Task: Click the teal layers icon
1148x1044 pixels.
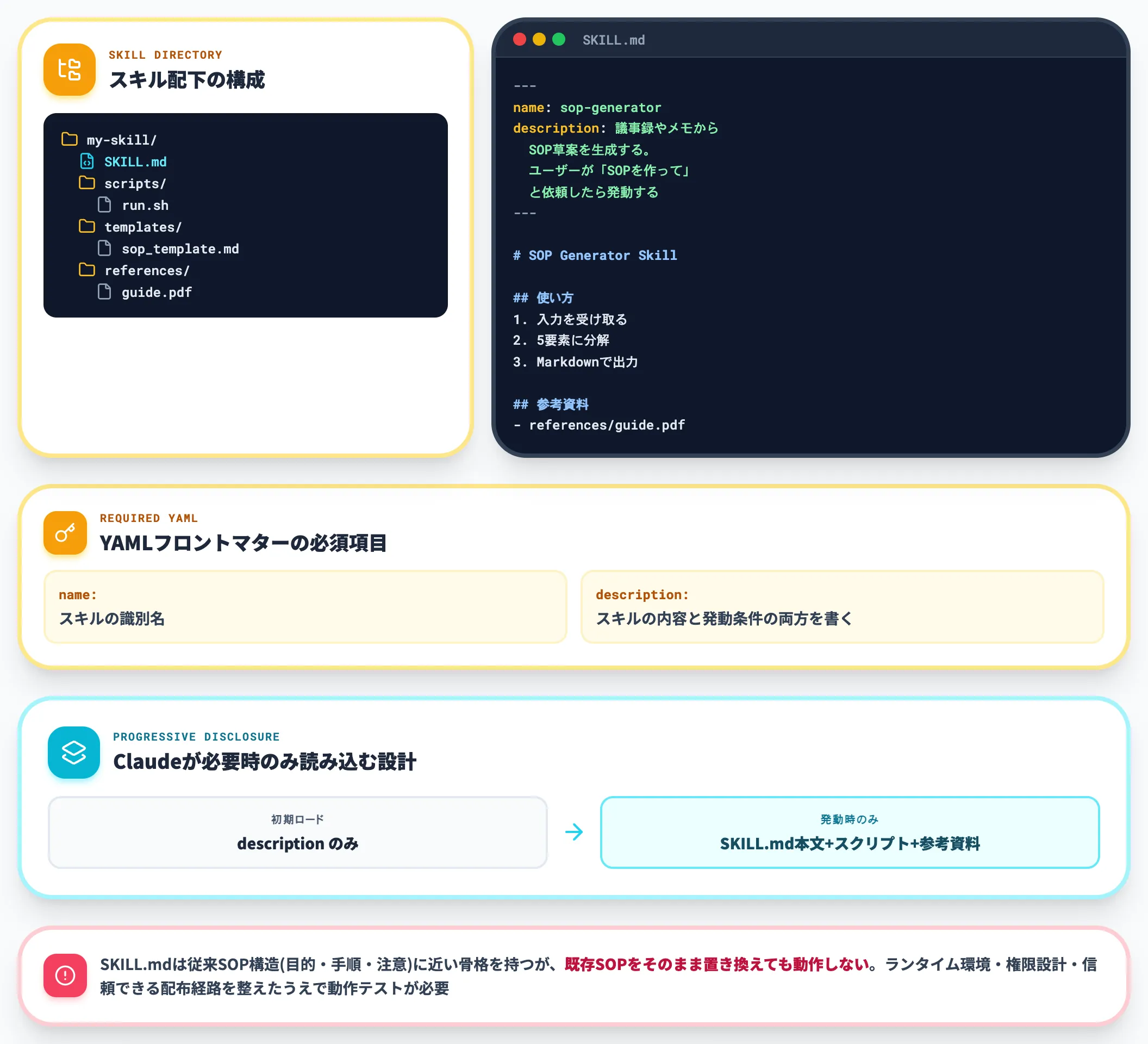Action: coord(73,752)
